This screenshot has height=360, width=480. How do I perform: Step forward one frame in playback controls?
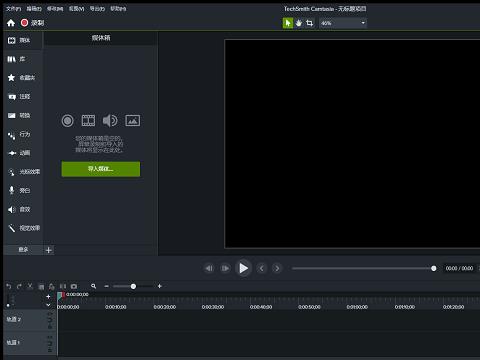(225, 268)
